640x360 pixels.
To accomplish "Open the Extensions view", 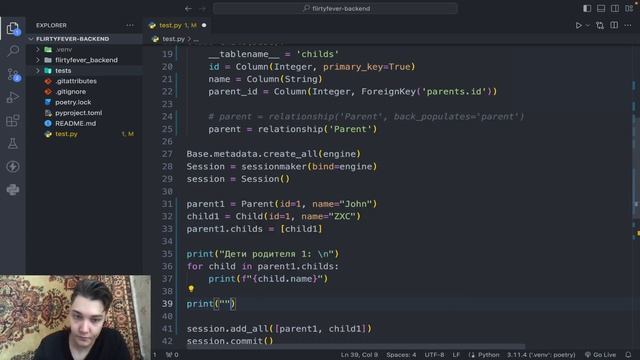I will (x=13, y=120).
